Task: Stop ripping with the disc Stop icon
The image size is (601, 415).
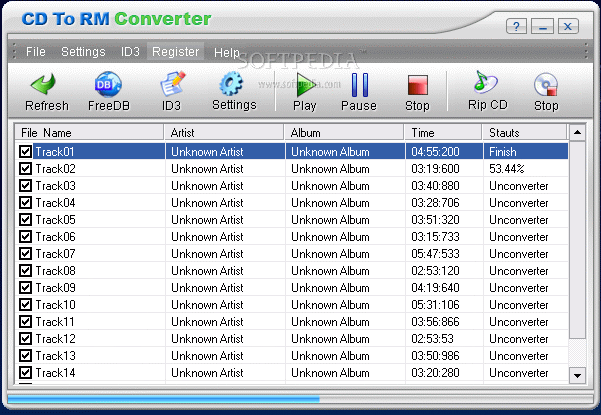Action: (546, 84)
